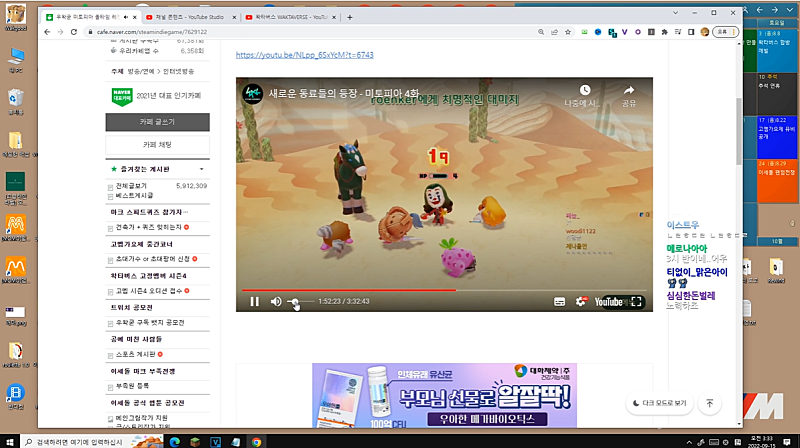
Task: Click 인터넷방송 category link in sidebar
Action: (179, 71)
